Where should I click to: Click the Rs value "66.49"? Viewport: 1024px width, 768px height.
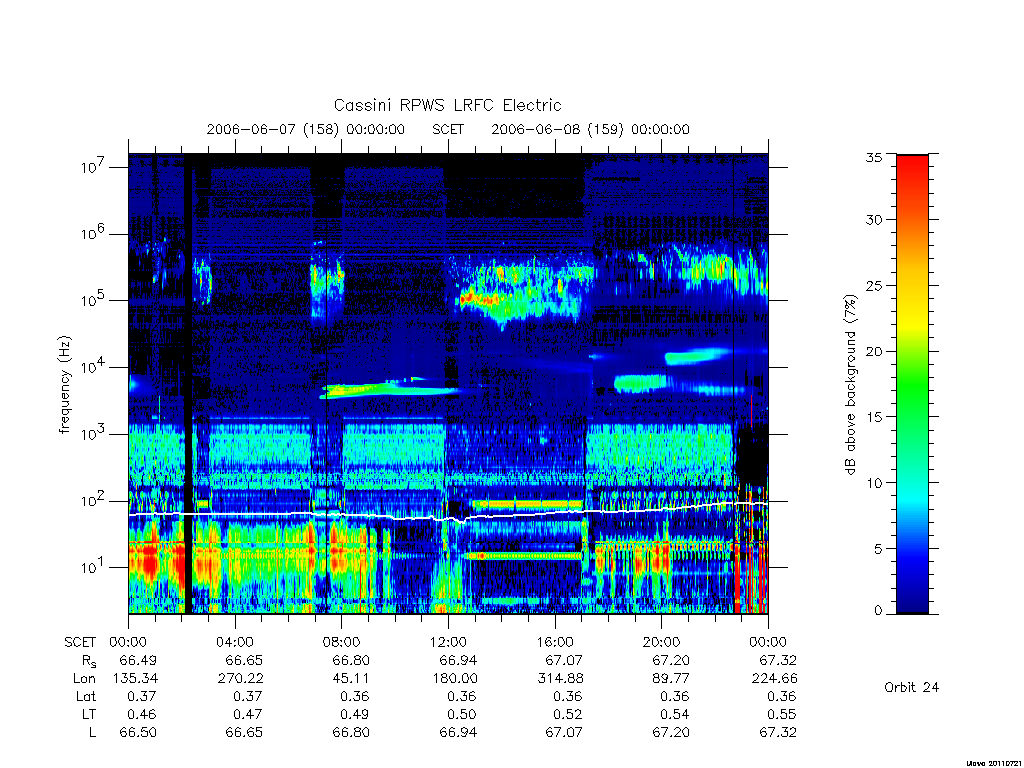pyautogui.click(x=138, y=660)
